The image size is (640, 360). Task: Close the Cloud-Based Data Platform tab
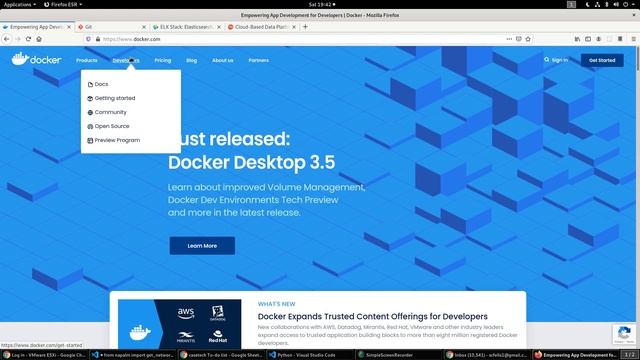coord(294,27)
